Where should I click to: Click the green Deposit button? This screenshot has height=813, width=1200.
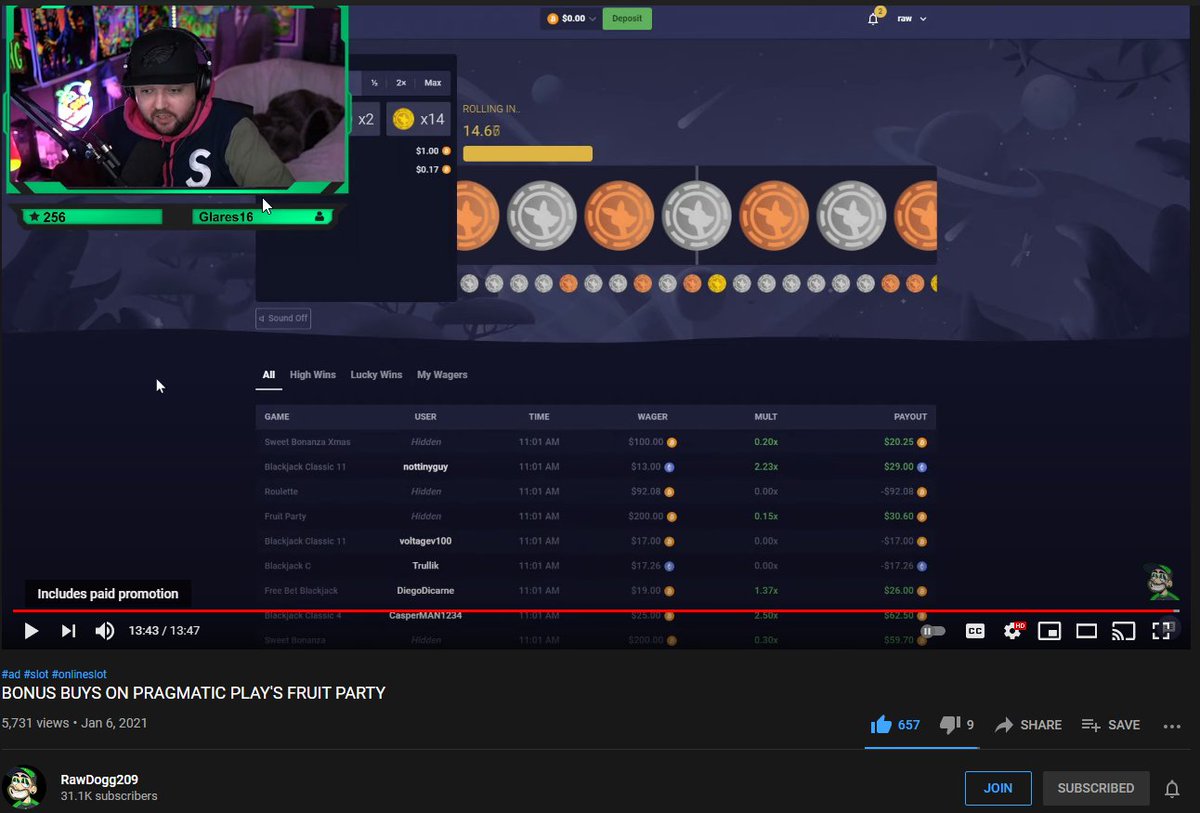coord(627,18)
